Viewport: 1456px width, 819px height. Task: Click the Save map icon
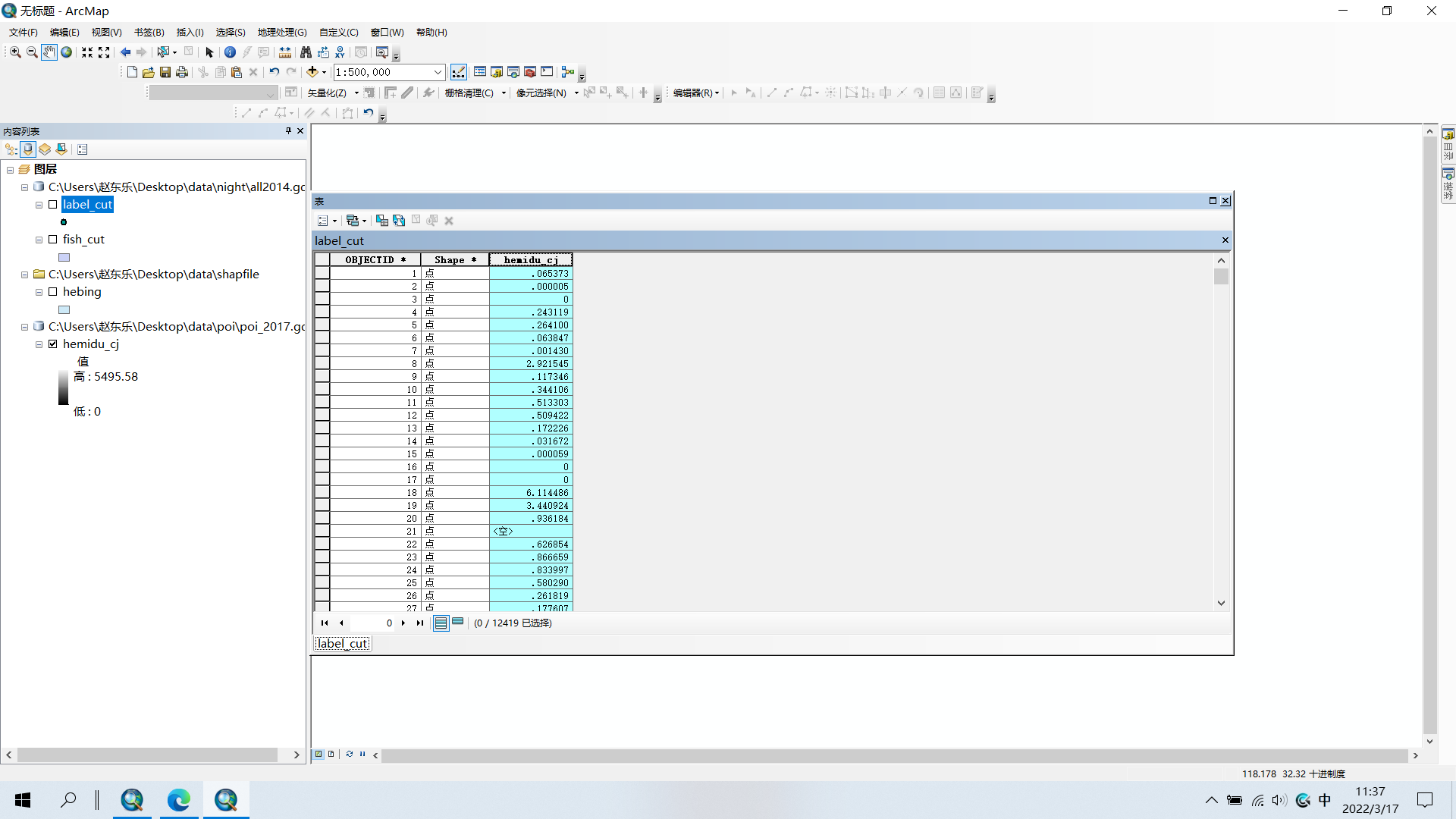[x=165, y=72]
